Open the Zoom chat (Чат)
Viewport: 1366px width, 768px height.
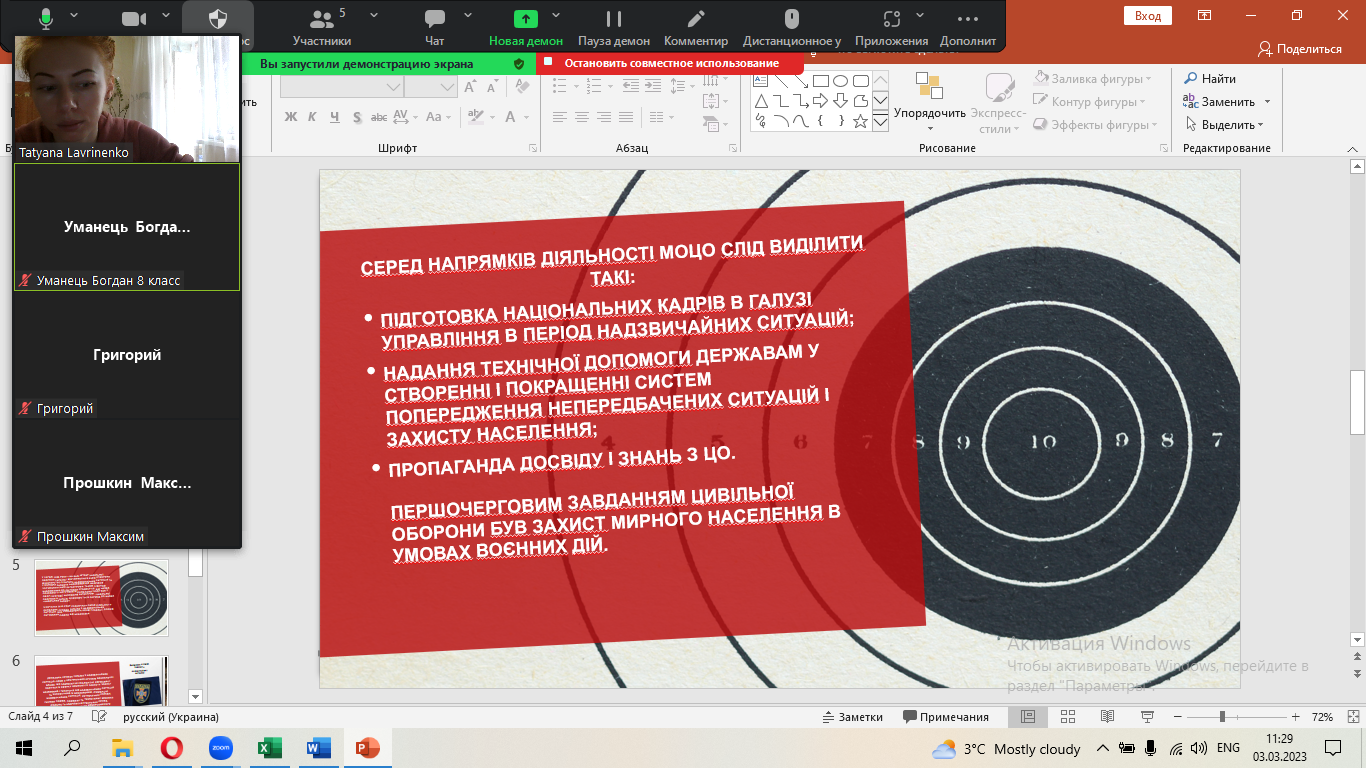coord(434,26)
